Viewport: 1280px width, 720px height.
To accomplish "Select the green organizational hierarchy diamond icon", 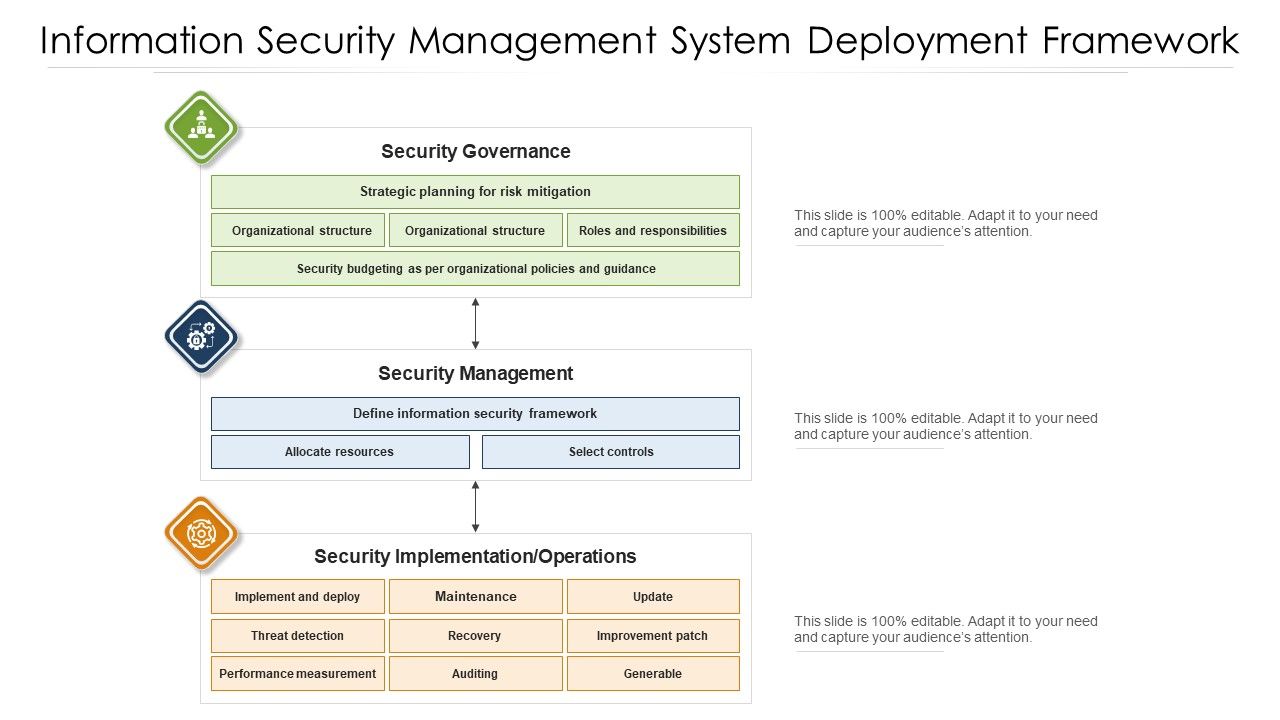I will 201,128.
